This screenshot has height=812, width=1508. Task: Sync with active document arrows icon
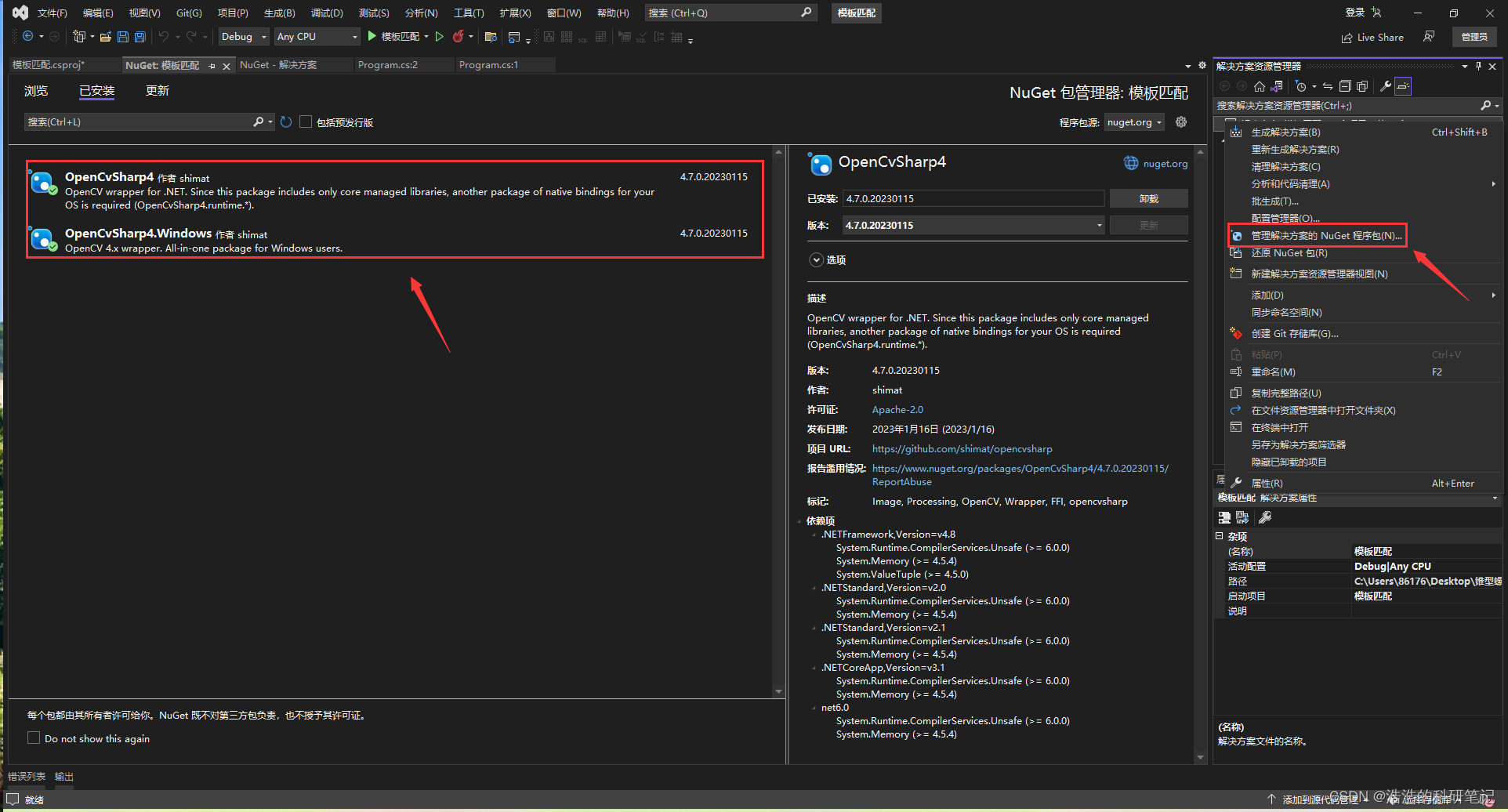click(x=1328, y=86)
